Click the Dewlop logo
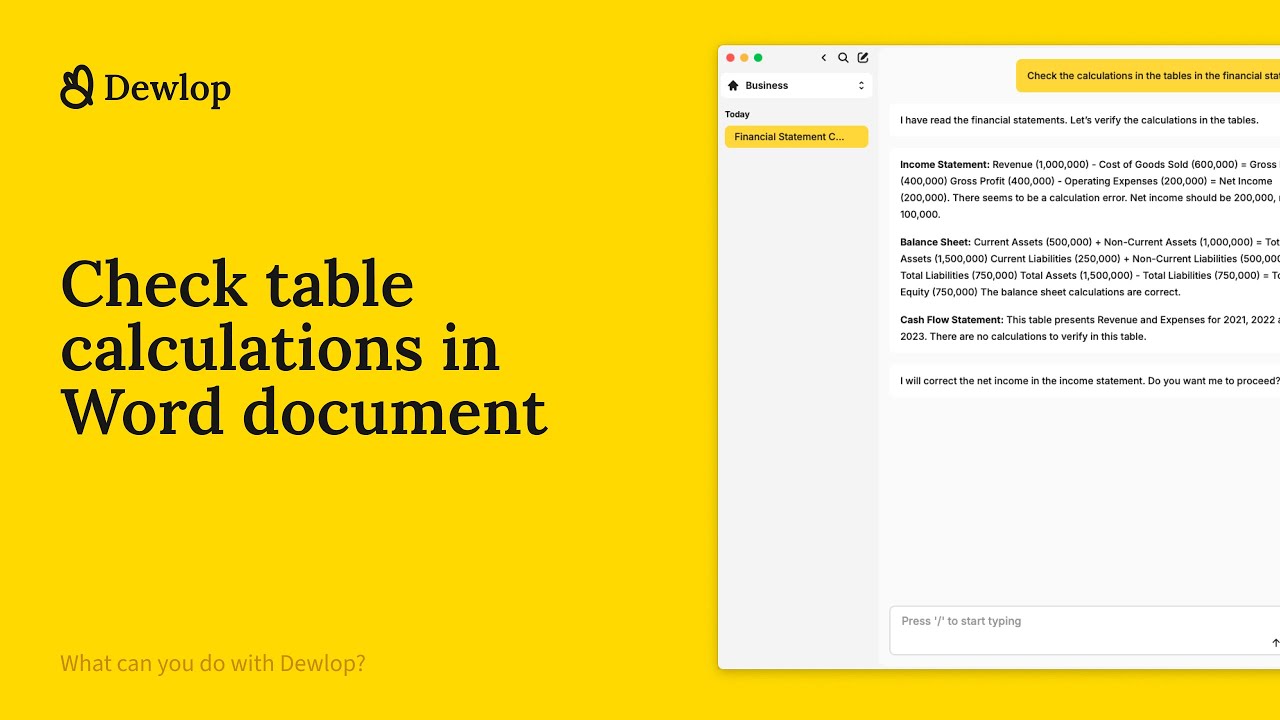1280x720 pixels. coord(146,88)
